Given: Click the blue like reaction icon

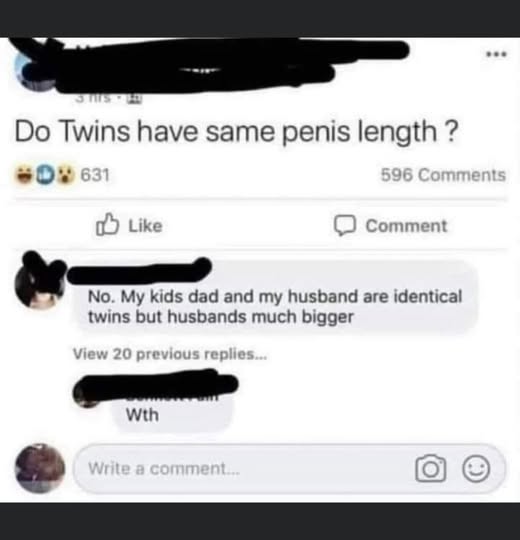Looking at the screenshot, I should [45, 175].
